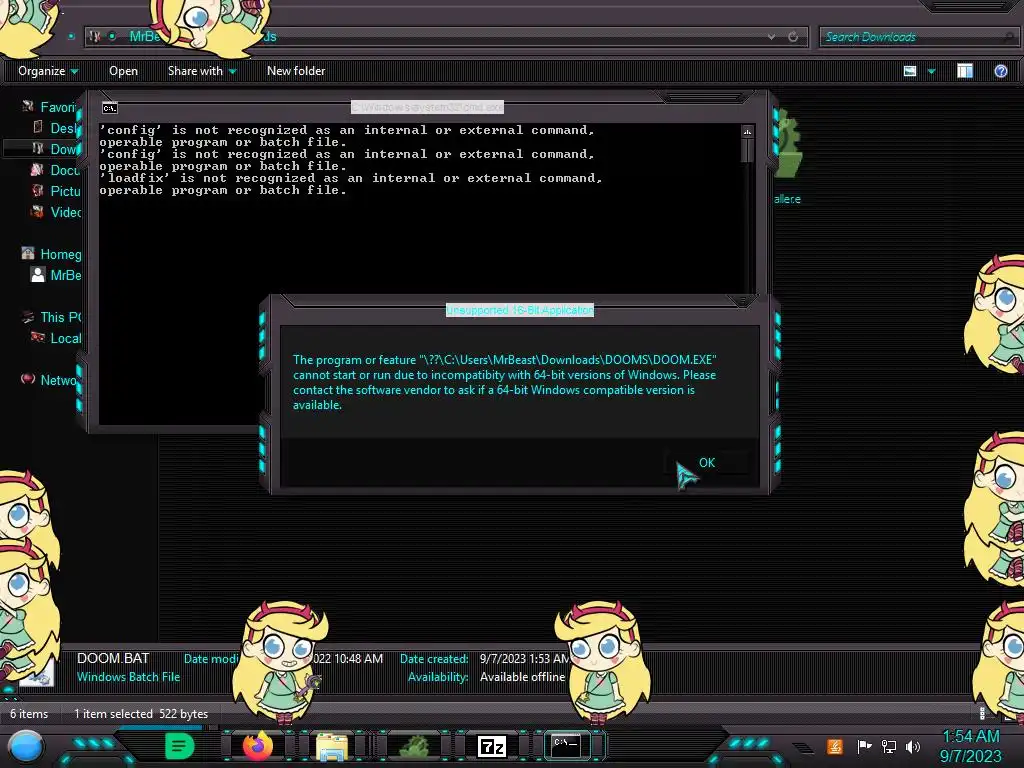Launch Firefox from the taskbar

[x=257, y=745]
